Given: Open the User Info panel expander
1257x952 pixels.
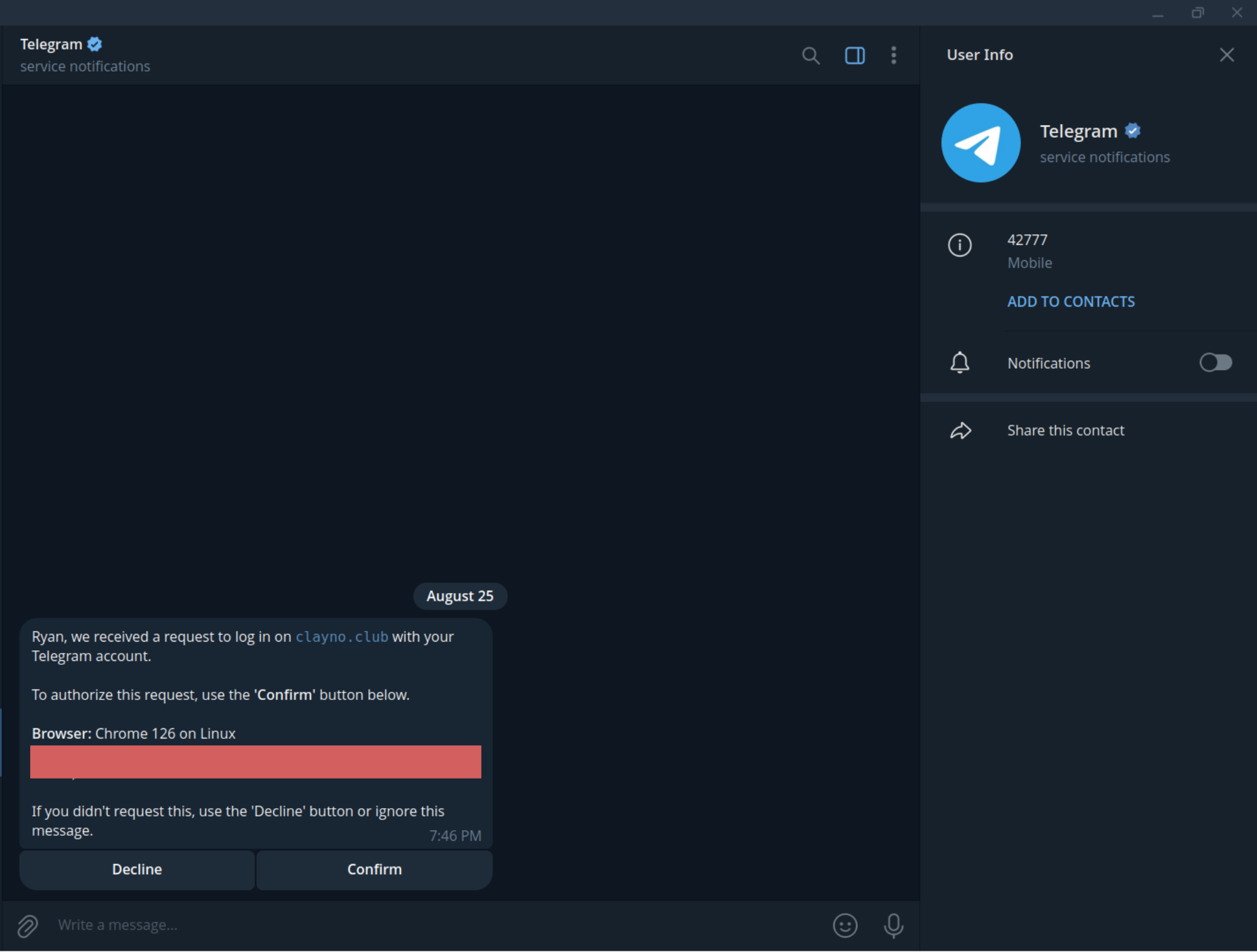Looking at the screenshot, I should 855,54.
